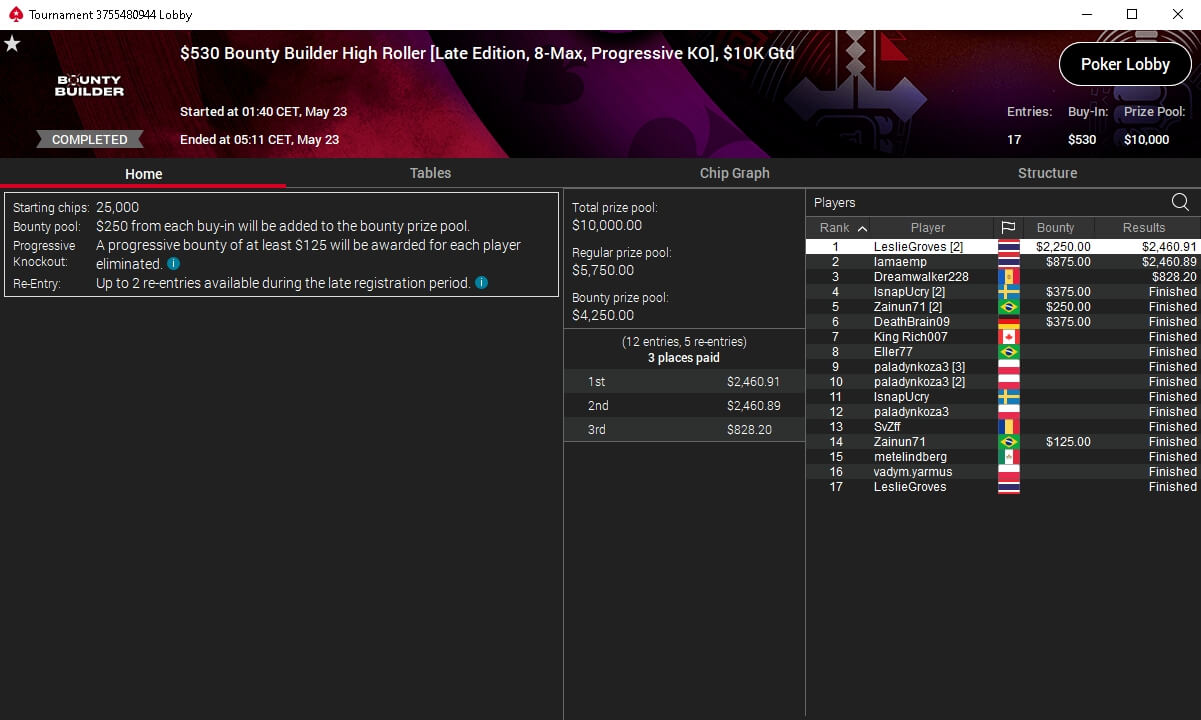Screen dimensions: 1201x720
Task: Click the flag in the rank 1 row
Action: 1008,247
